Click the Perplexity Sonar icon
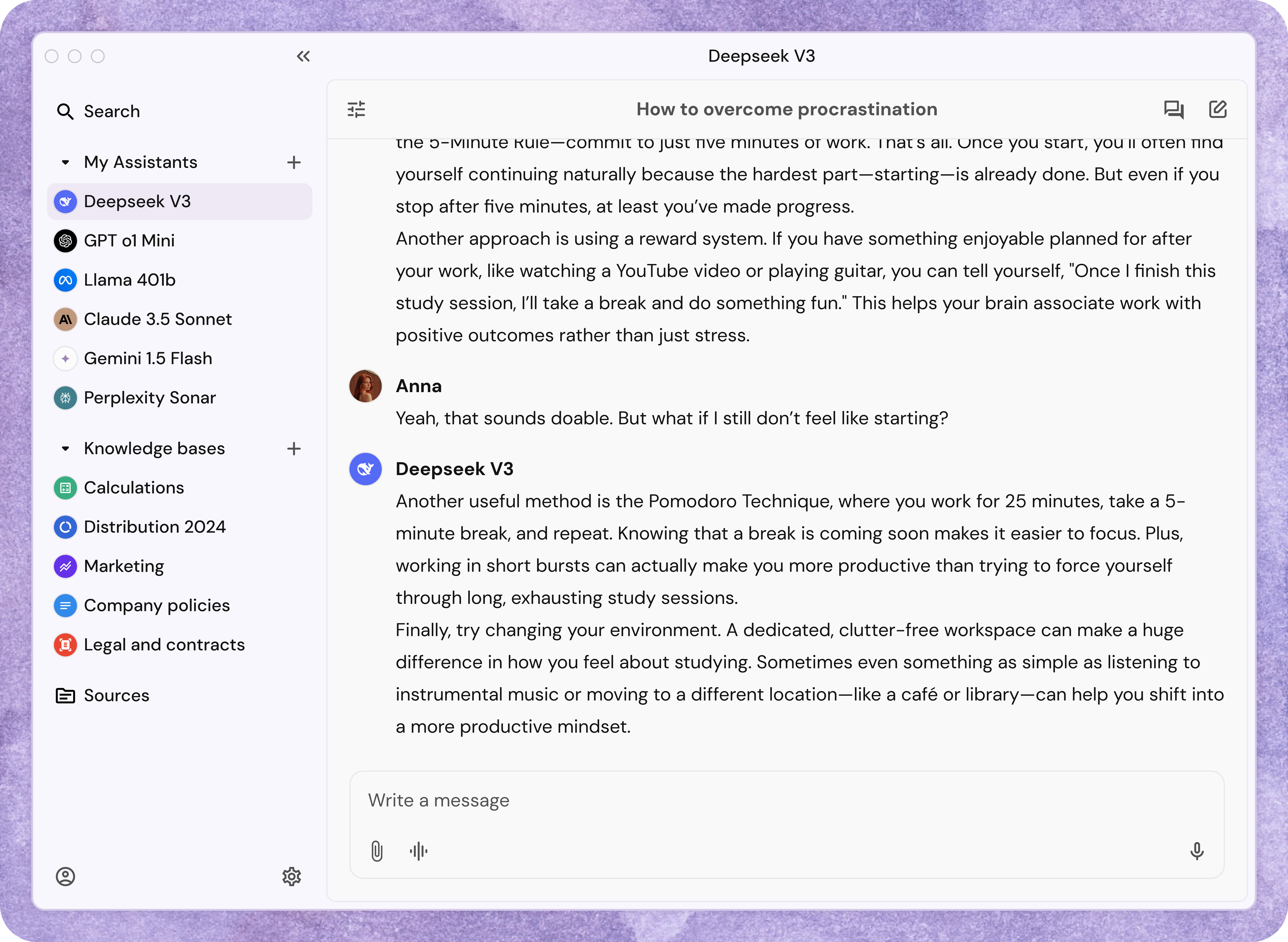The height and width of the screenshot is (942, 1288). pos(66,398)
